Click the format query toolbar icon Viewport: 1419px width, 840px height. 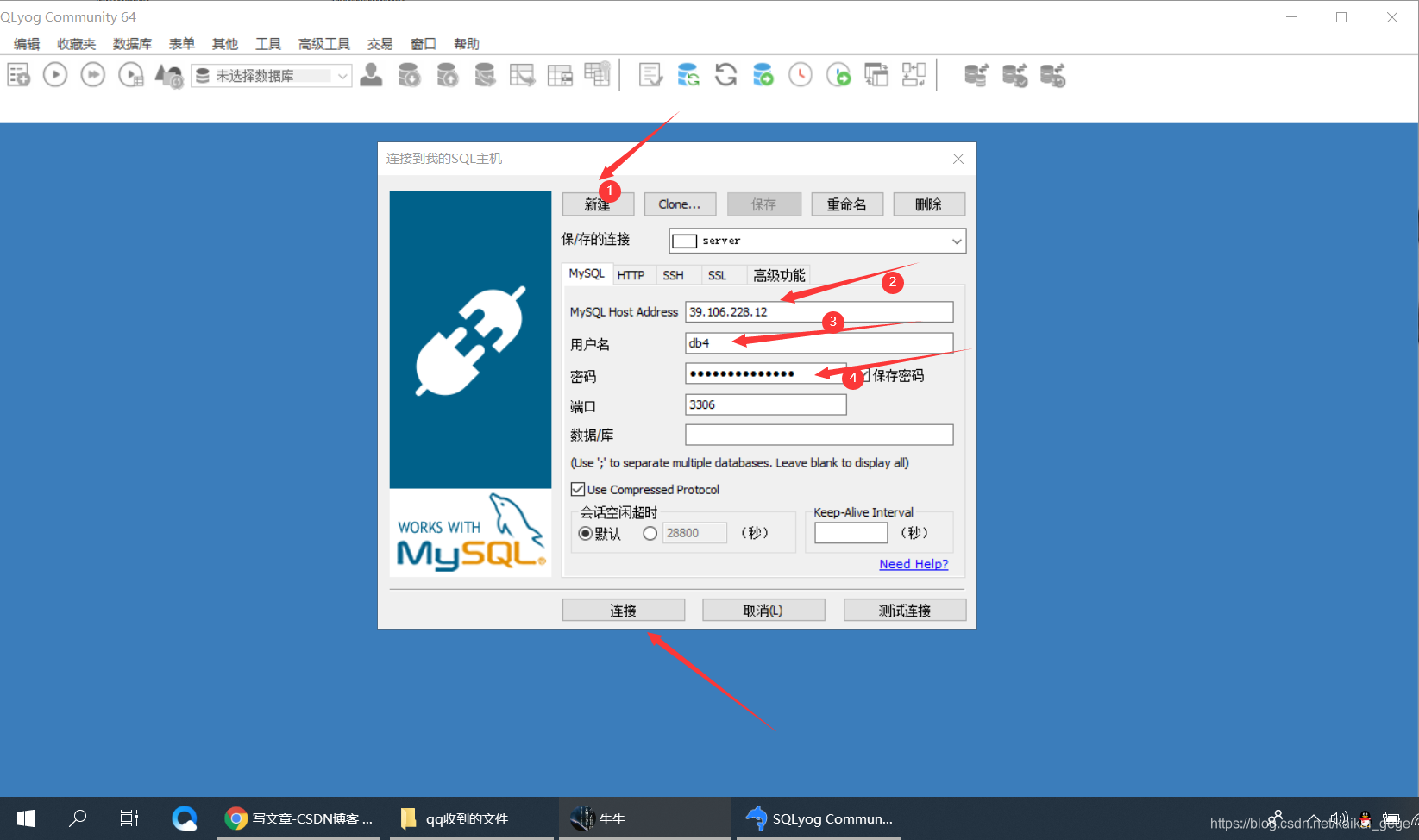pyautogui.click(x=169, y=76)
